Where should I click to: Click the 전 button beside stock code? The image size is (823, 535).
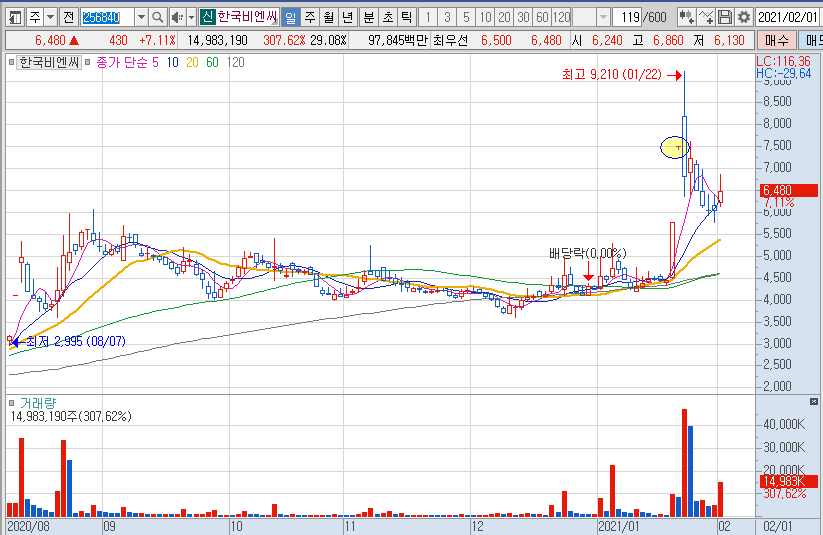pyautogui.click(x=68, y=17)
